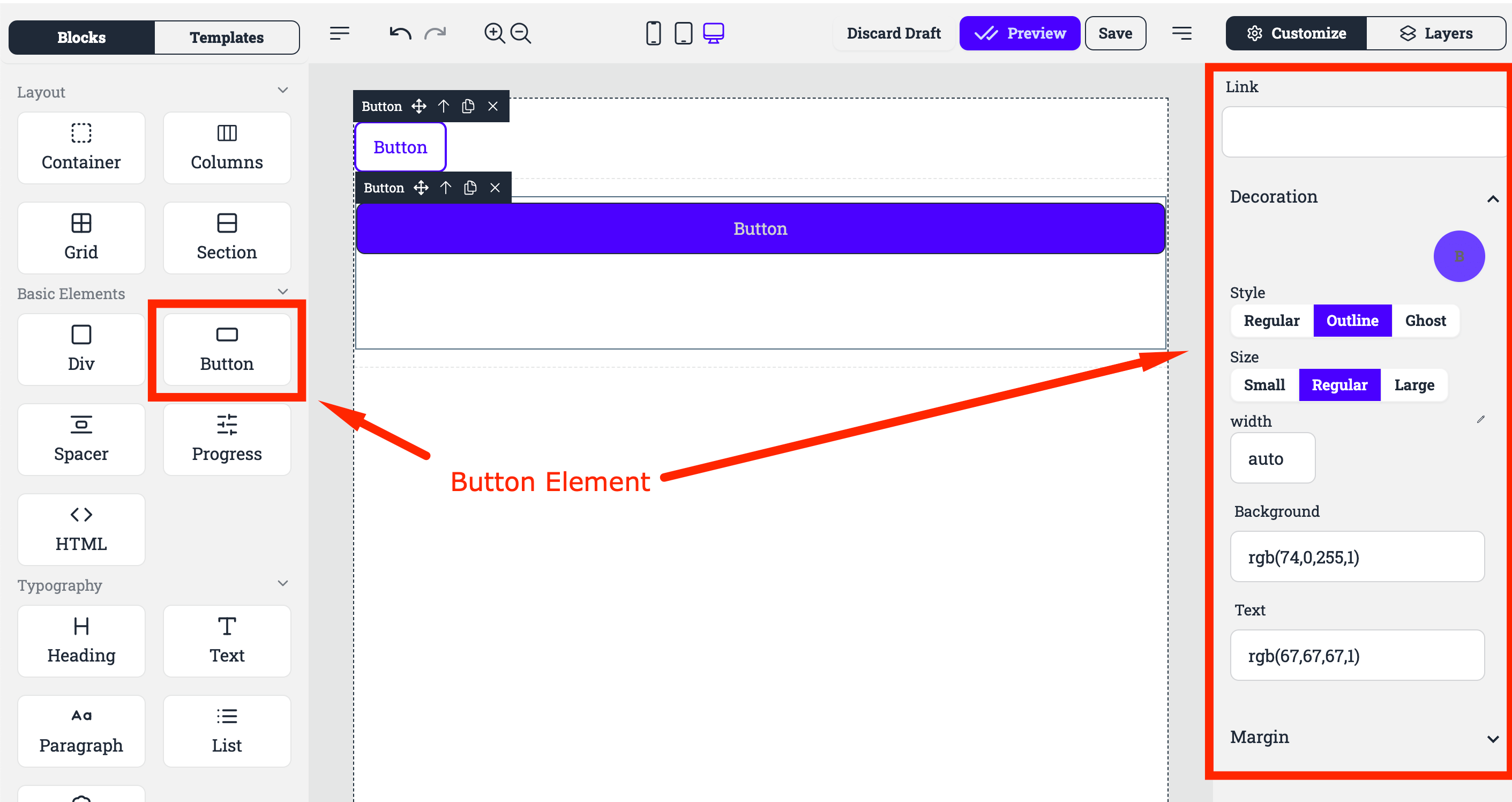Select parent from the outline Button toolbar

tap(443, 106)
